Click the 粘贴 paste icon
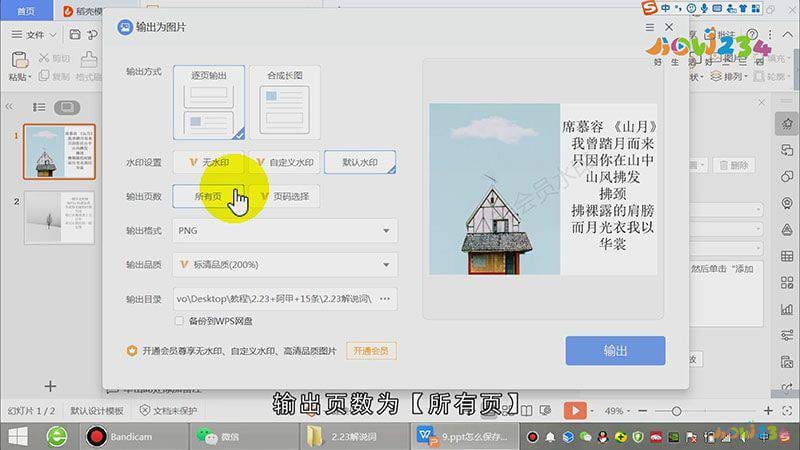Screen dimensions: 800x450 point(19,60)
